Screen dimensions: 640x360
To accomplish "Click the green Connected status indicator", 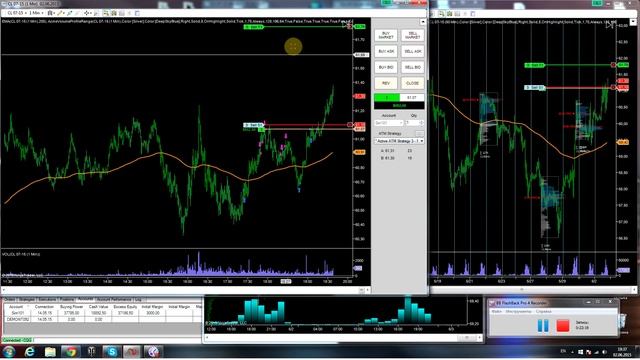I will point(17,340).
